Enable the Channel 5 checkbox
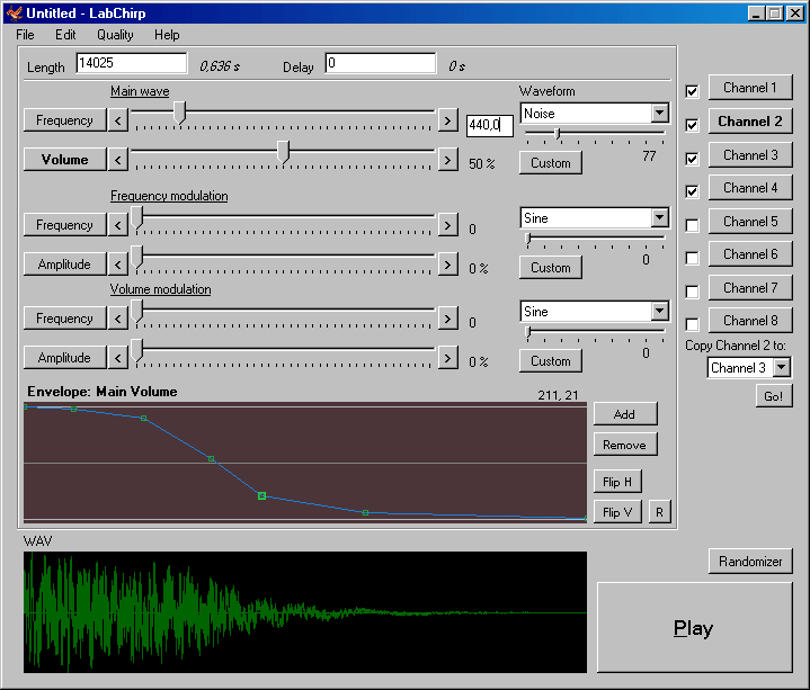The height and width of the screenshot is (690, 810). (692, 225)
